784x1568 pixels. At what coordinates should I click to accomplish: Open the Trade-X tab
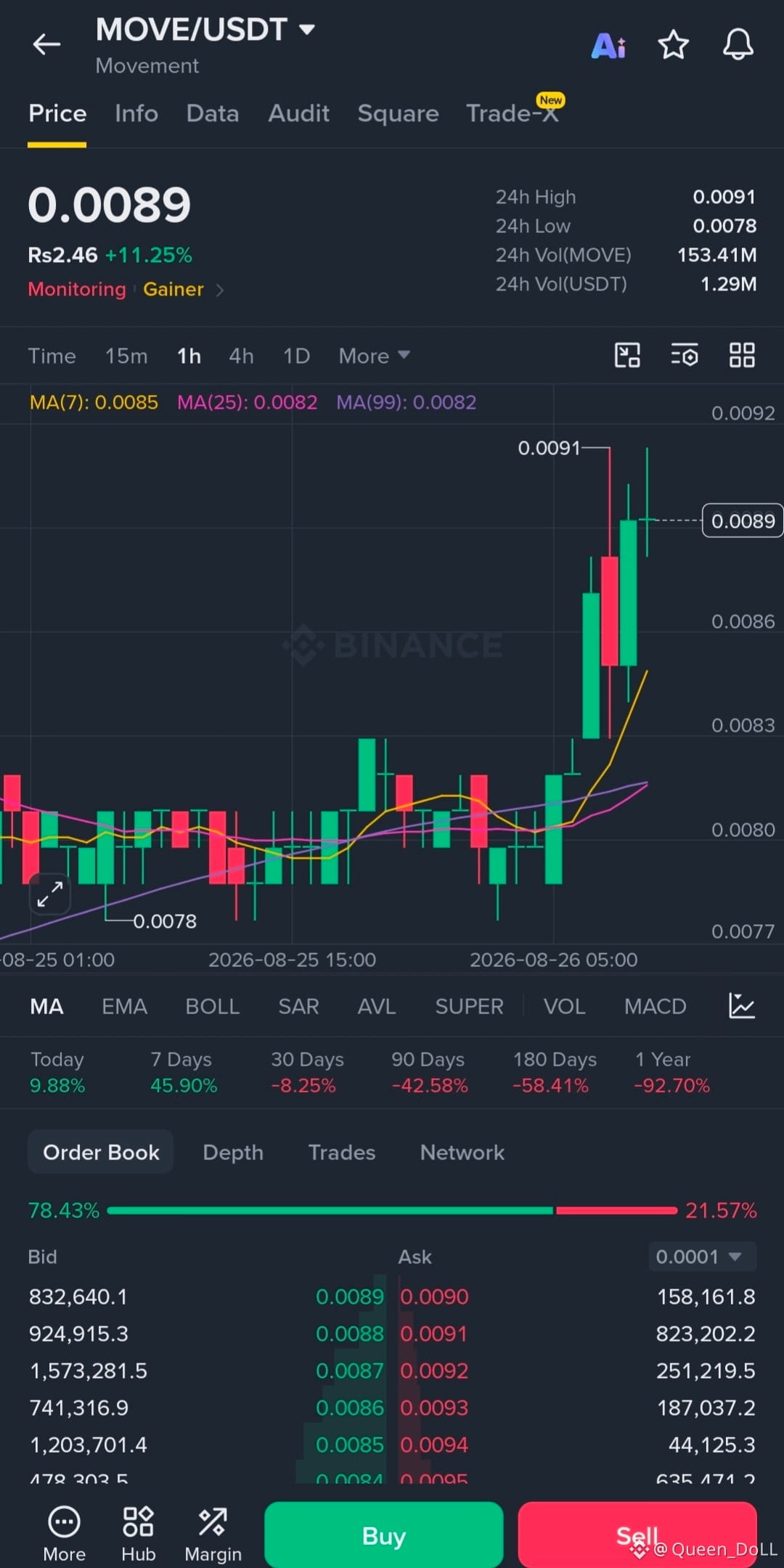tap(513, 113)
